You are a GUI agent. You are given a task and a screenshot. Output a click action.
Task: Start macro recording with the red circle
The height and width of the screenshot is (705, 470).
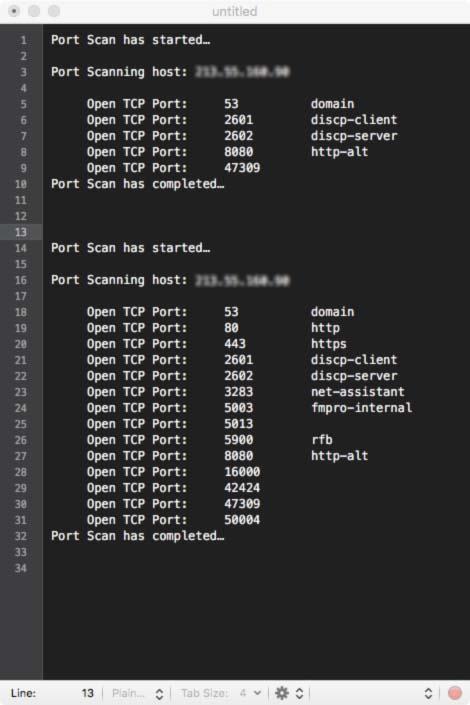tap(455, 693)
